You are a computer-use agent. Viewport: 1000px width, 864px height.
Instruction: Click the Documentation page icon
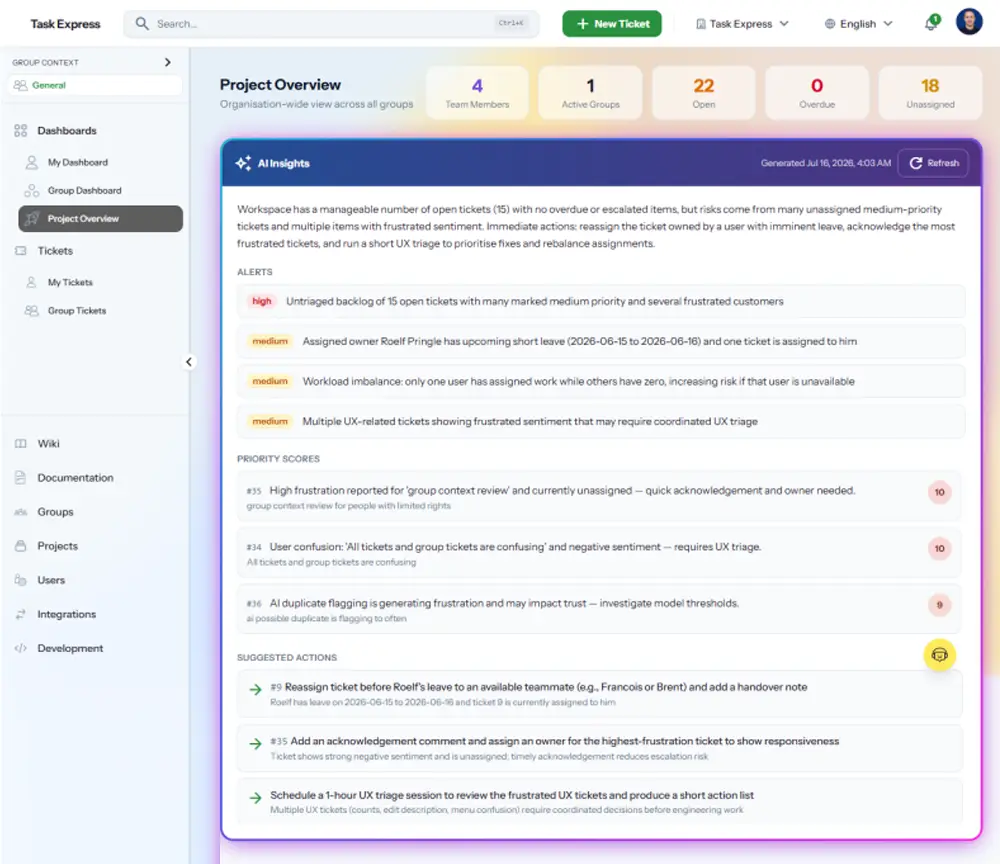pyautogui.click(x=20, y=478)
